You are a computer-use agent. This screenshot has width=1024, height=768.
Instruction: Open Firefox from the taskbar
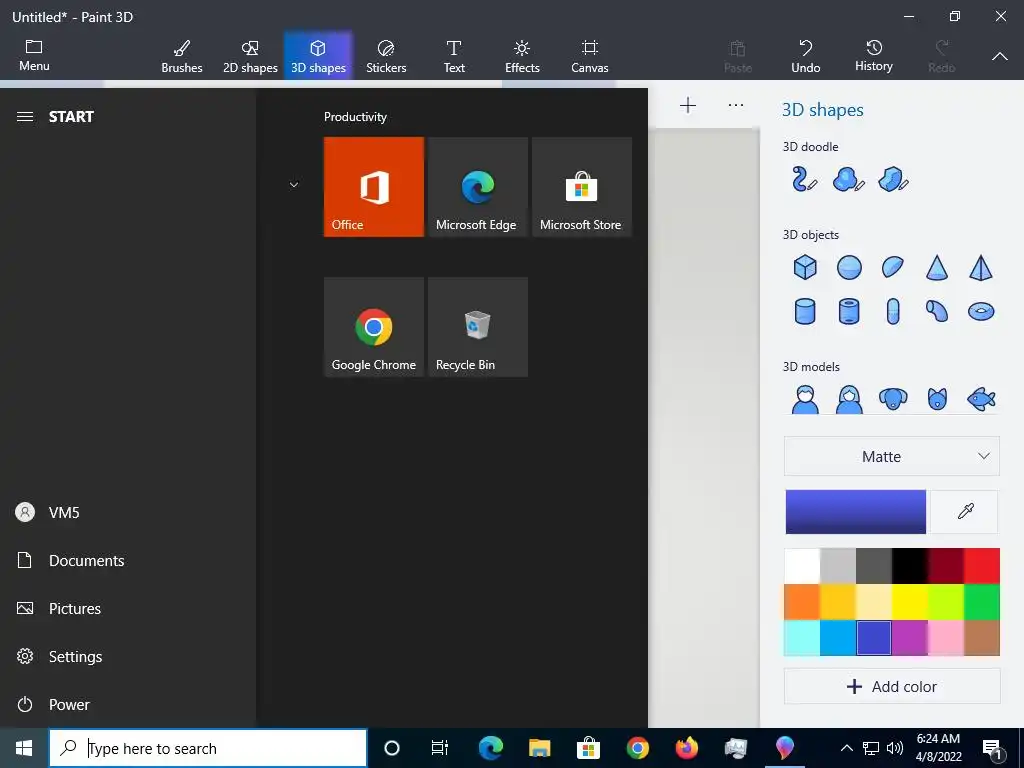(686, 748)
